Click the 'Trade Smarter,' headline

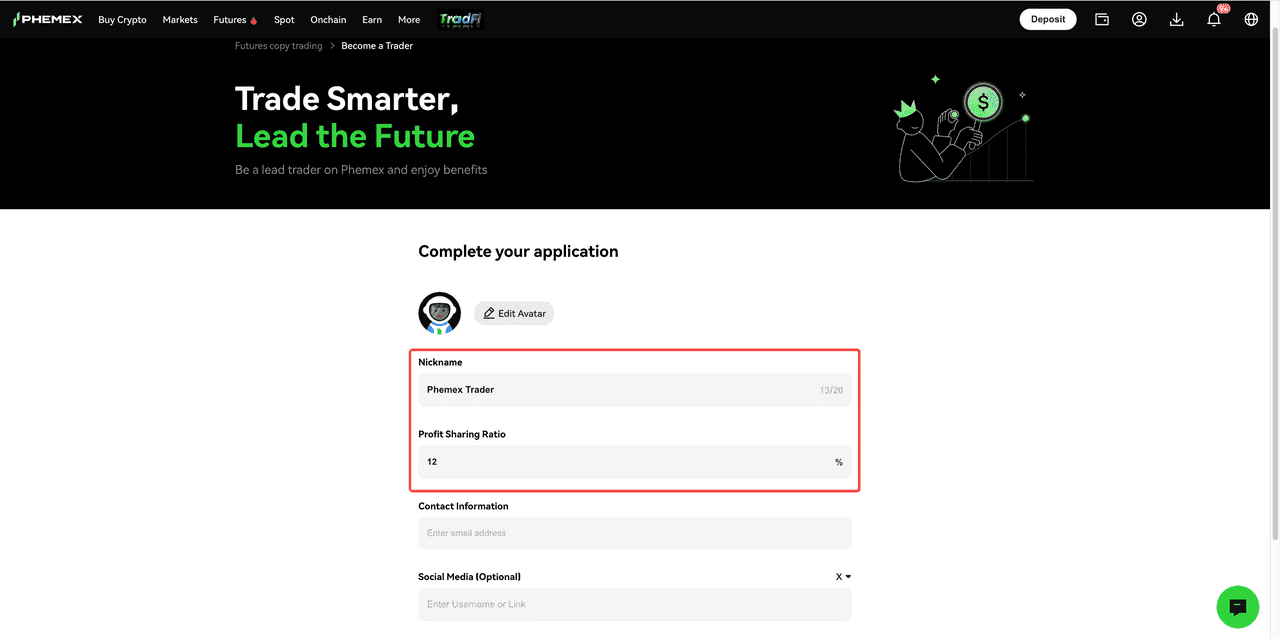click(346, 99)
